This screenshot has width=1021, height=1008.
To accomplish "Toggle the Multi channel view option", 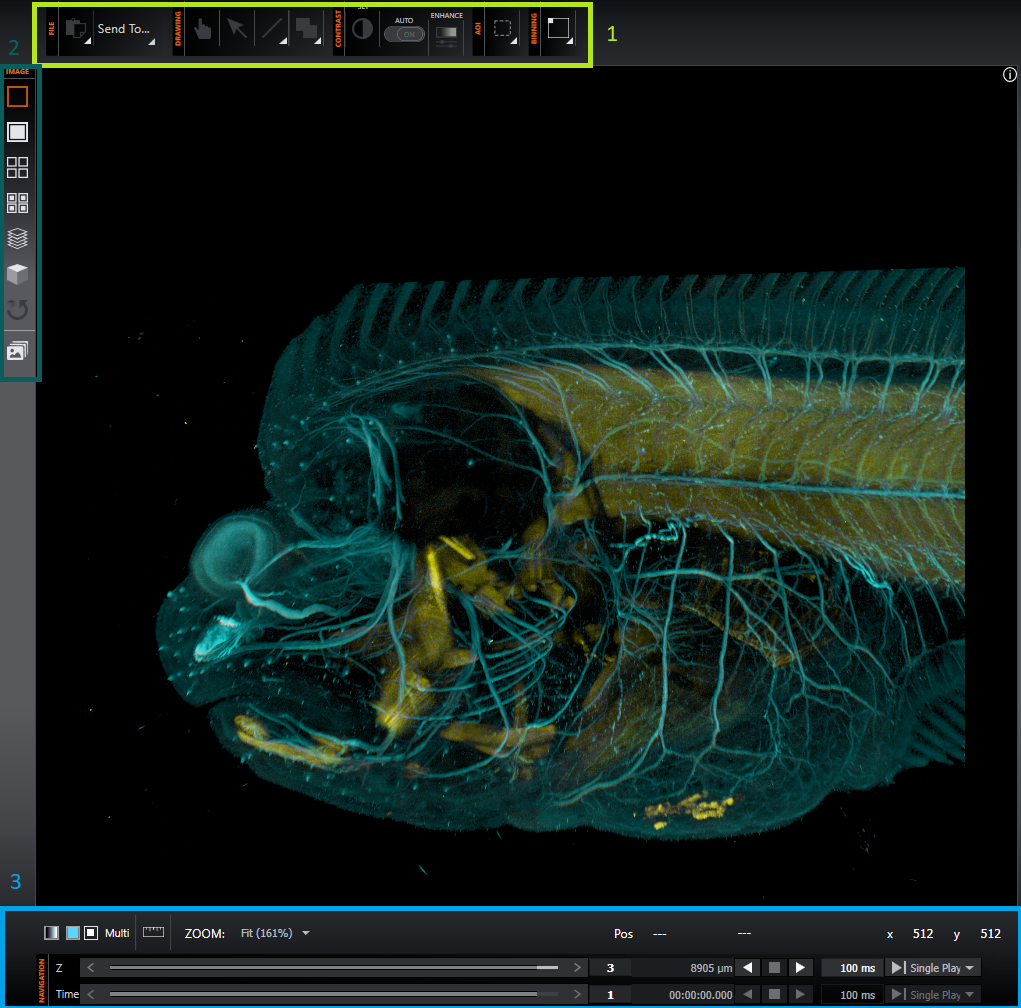I will tap(117, 933).
